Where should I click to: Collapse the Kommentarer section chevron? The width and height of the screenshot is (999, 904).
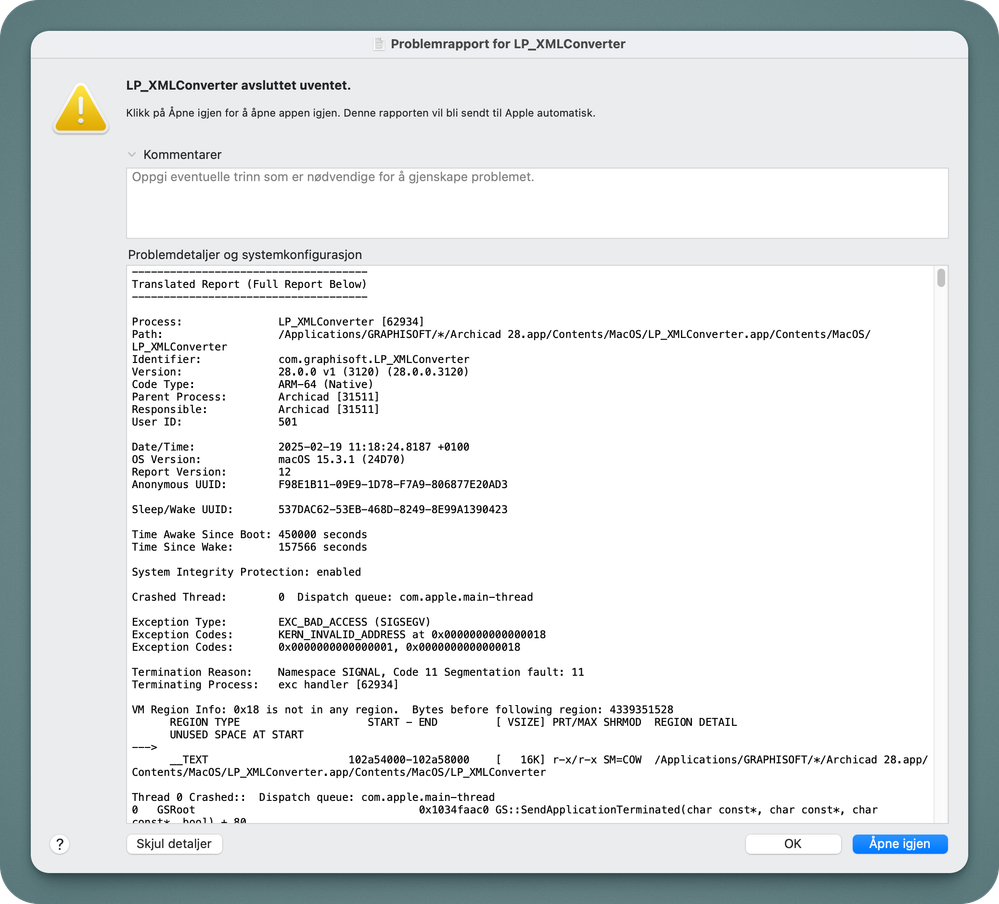[x=132, y=154]
